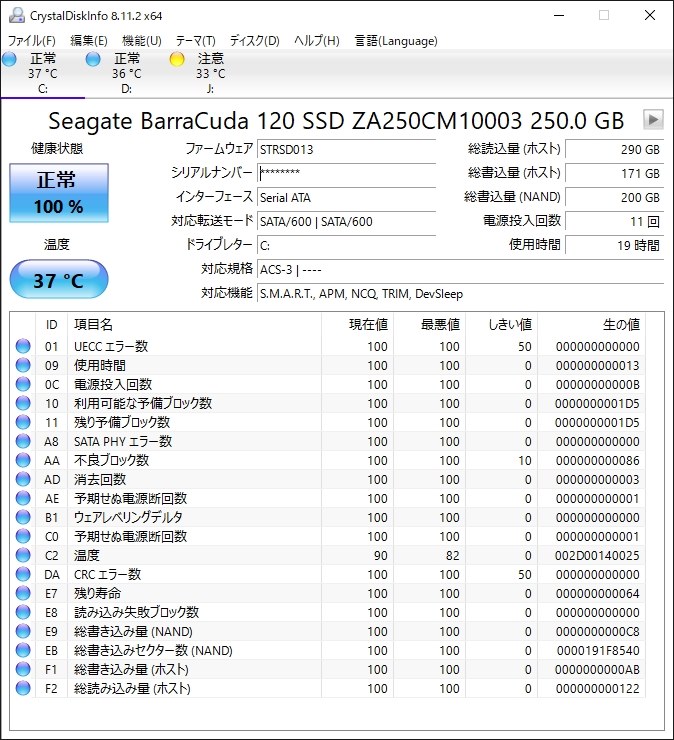Click status icon for row ID C0
This screenshot has height=740, width=674.
point(23,536)
